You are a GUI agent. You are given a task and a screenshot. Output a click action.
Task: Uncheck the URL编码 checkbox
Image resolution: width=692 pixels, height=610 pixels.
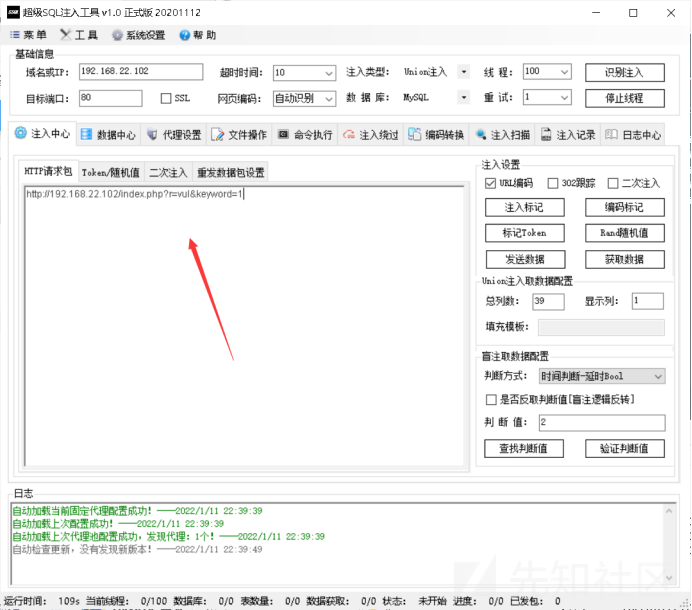(x=490, y=183)
